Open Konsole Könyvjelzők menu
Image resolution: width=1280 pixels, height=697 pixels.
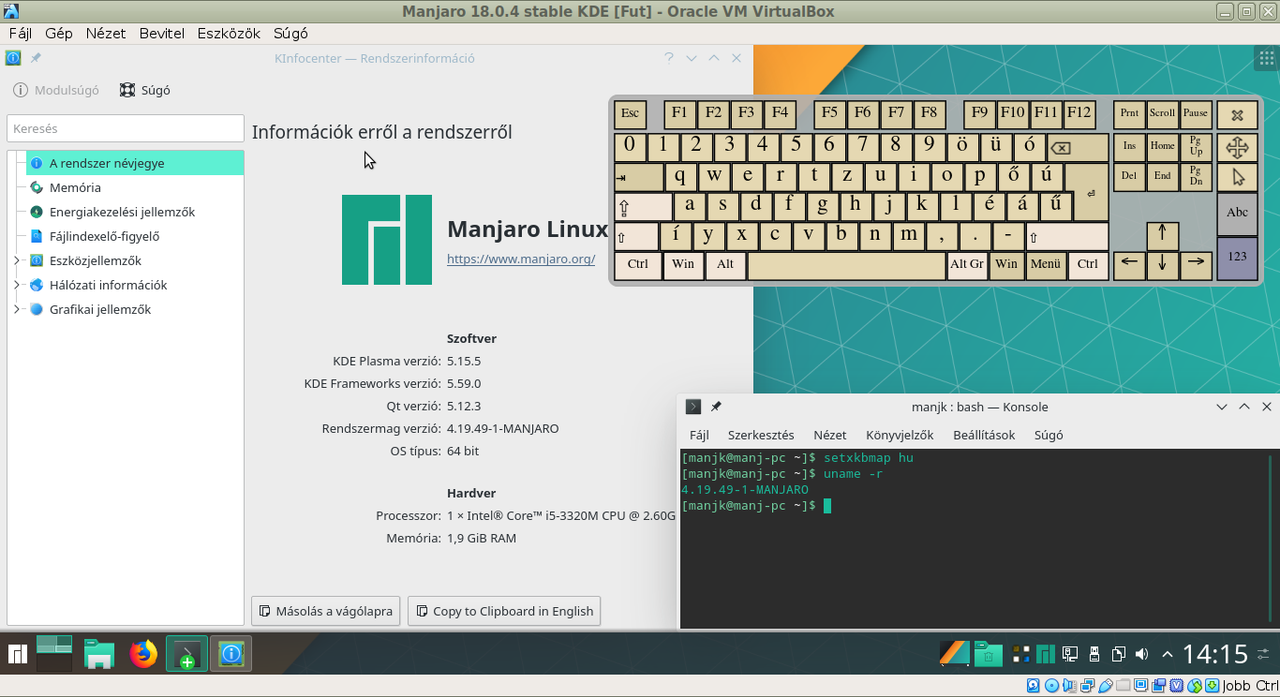click(900, 435)
